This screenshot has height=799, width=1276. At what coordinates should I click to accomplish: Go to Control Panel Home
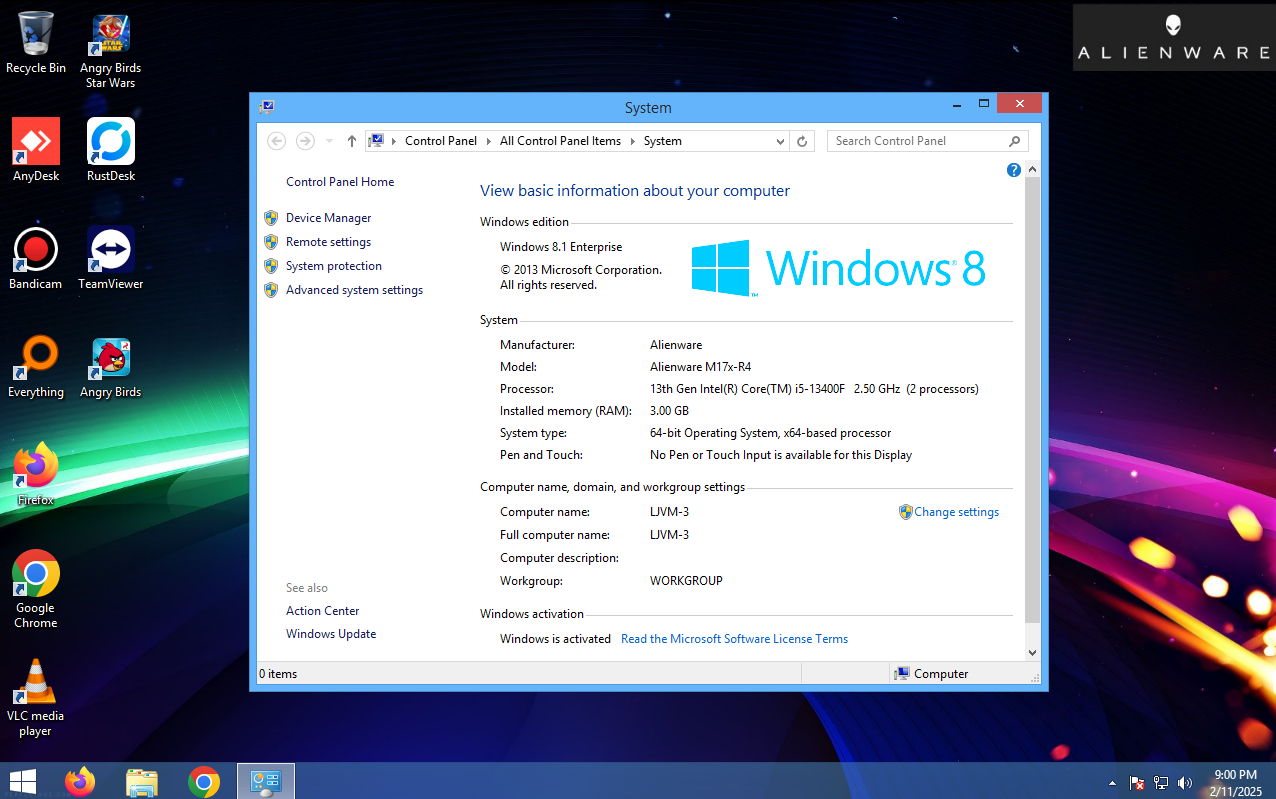(x=340, y=181)
